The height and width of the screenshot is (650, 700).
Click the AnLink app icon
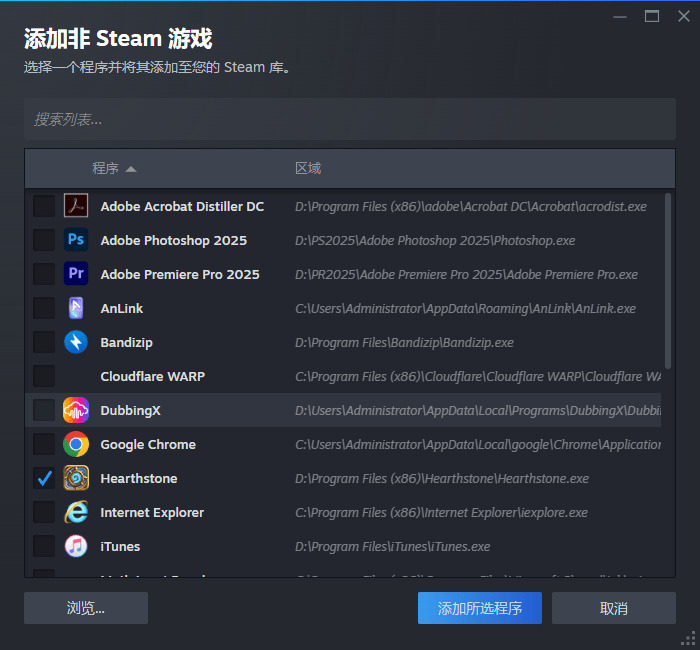[76, 308]
